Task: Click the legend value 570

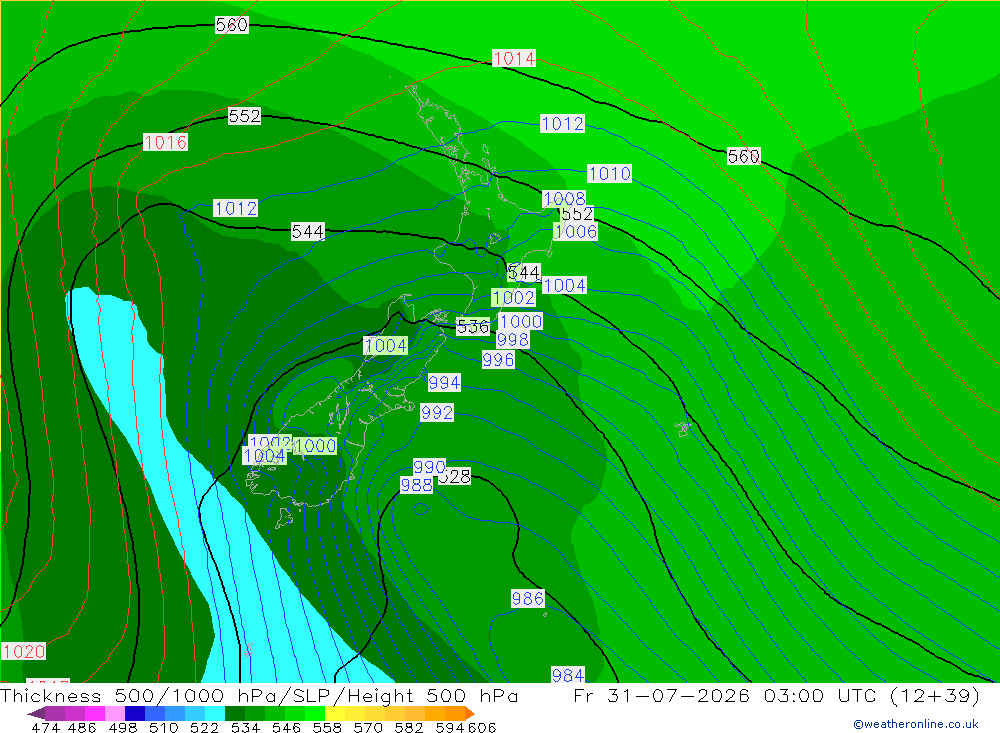Action: tap(367, 728)
